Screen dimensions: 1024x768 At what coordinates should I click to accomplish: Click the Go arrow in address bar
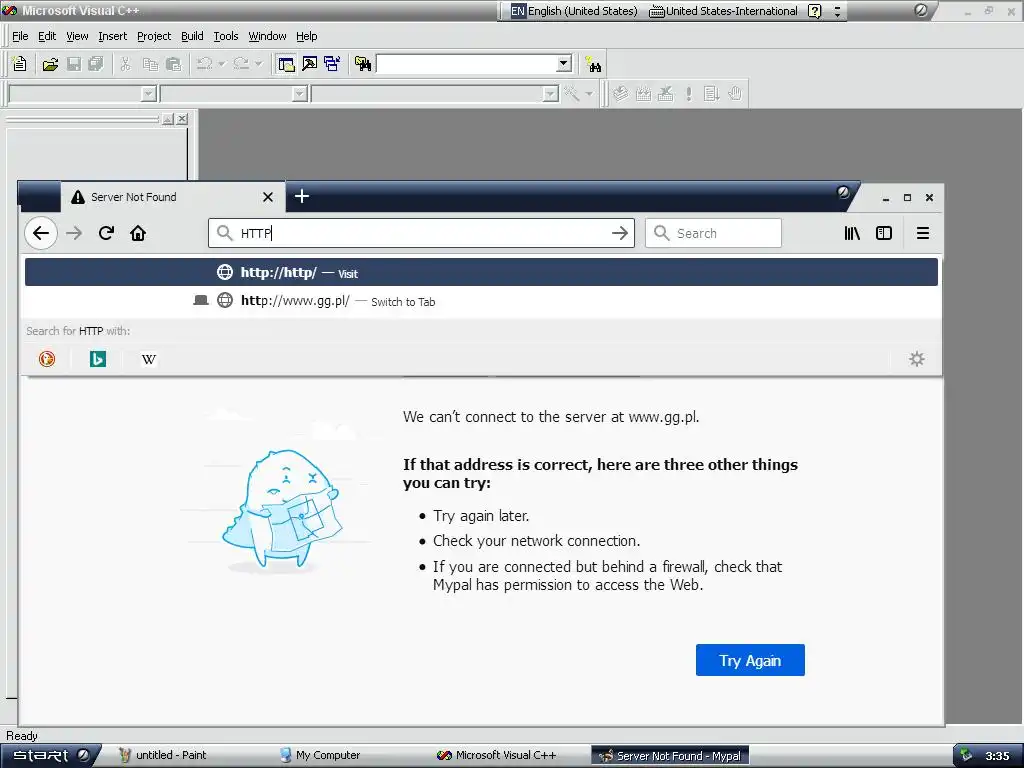click(620, 233)
